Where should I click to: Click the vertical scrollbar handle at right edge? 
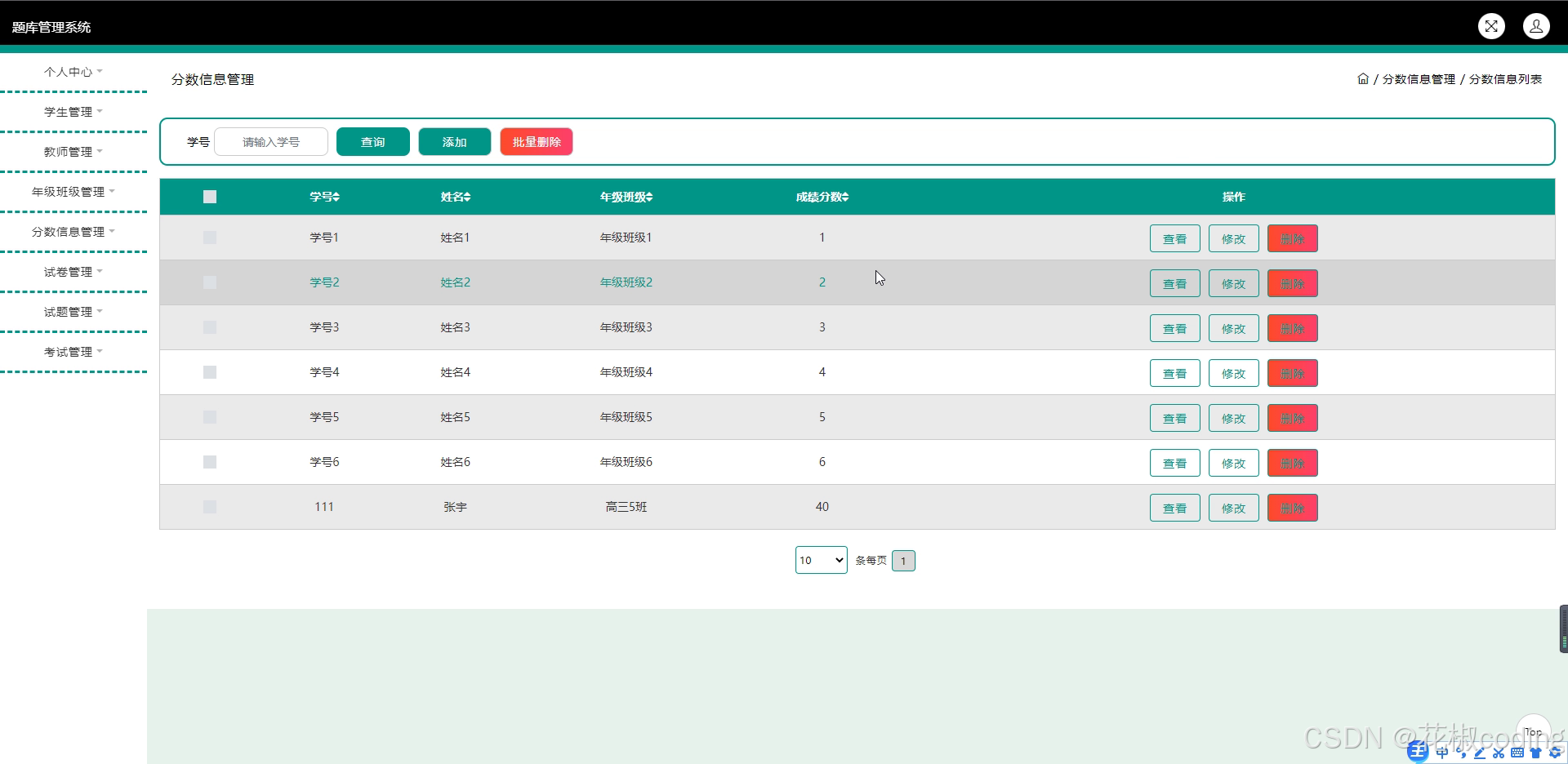pos(1564,629)
